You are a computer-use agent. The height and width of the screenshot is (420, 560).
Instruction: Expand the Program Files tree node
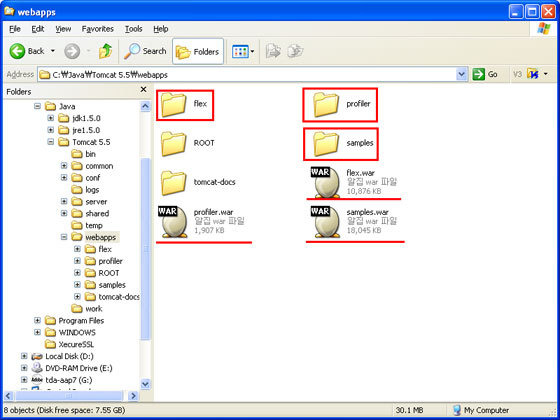[38, 320]
